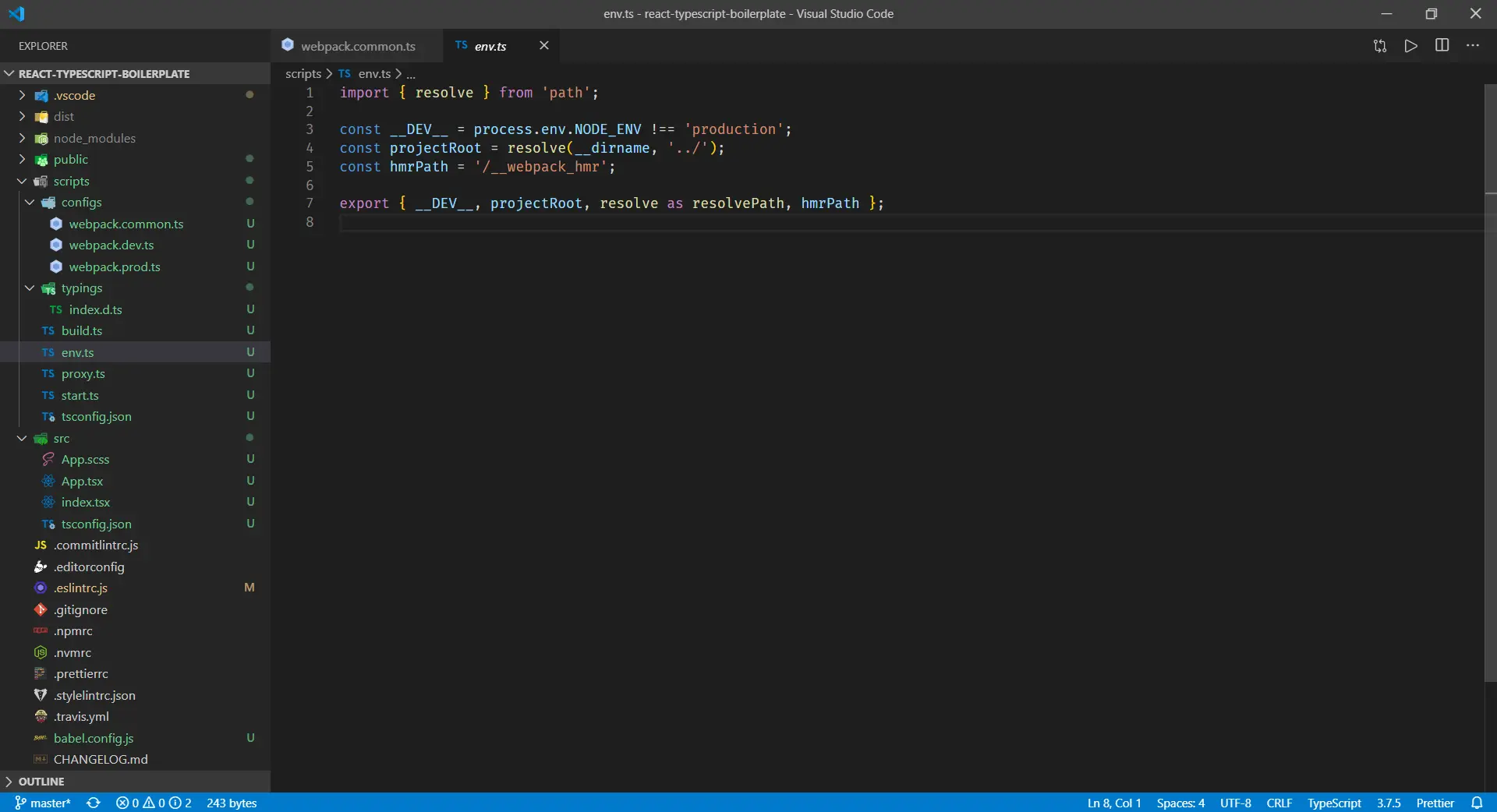Split the editor with the split icon
This screenshot has width=1497, height=812.
point(1442,45)
